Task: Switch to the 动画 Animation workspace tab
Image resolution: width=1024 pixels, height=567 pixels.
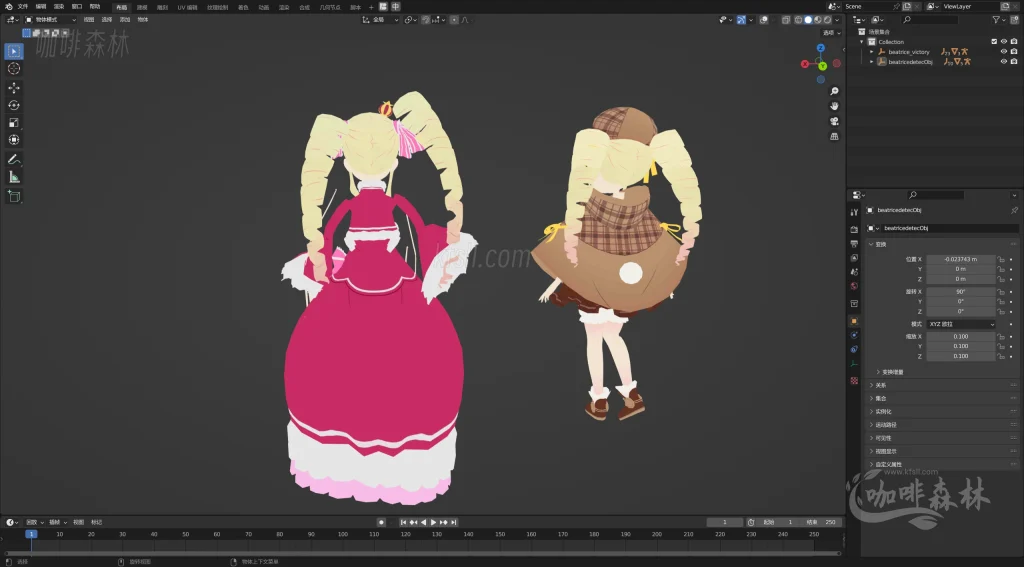Action: 264,7
